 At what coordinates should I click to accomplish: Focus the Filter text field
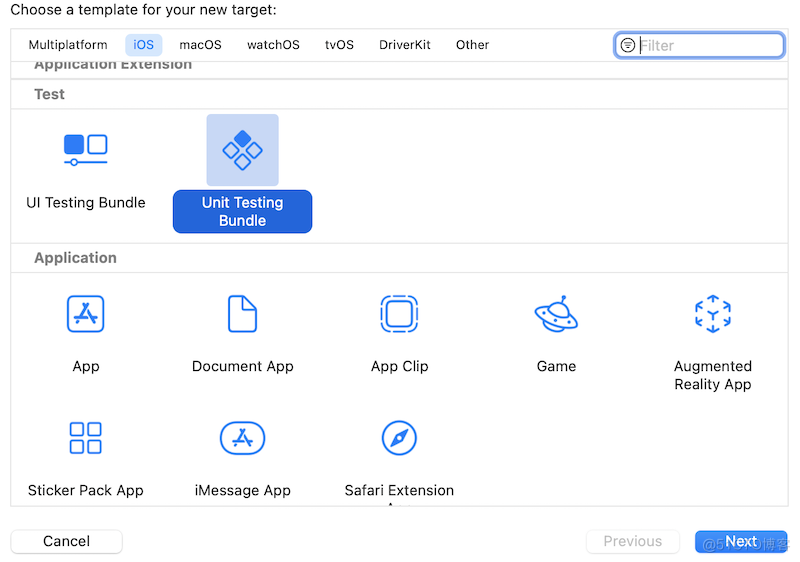pos(708,45)
